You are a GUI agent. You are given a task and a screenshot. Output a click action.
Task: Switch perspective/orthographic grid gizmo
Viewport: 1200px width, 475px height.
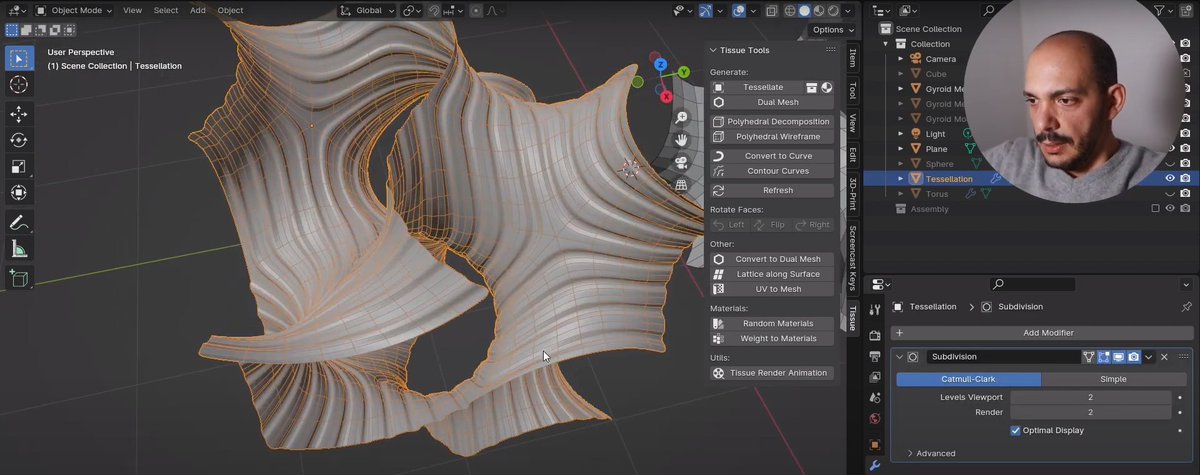click(x=681, y=185)
